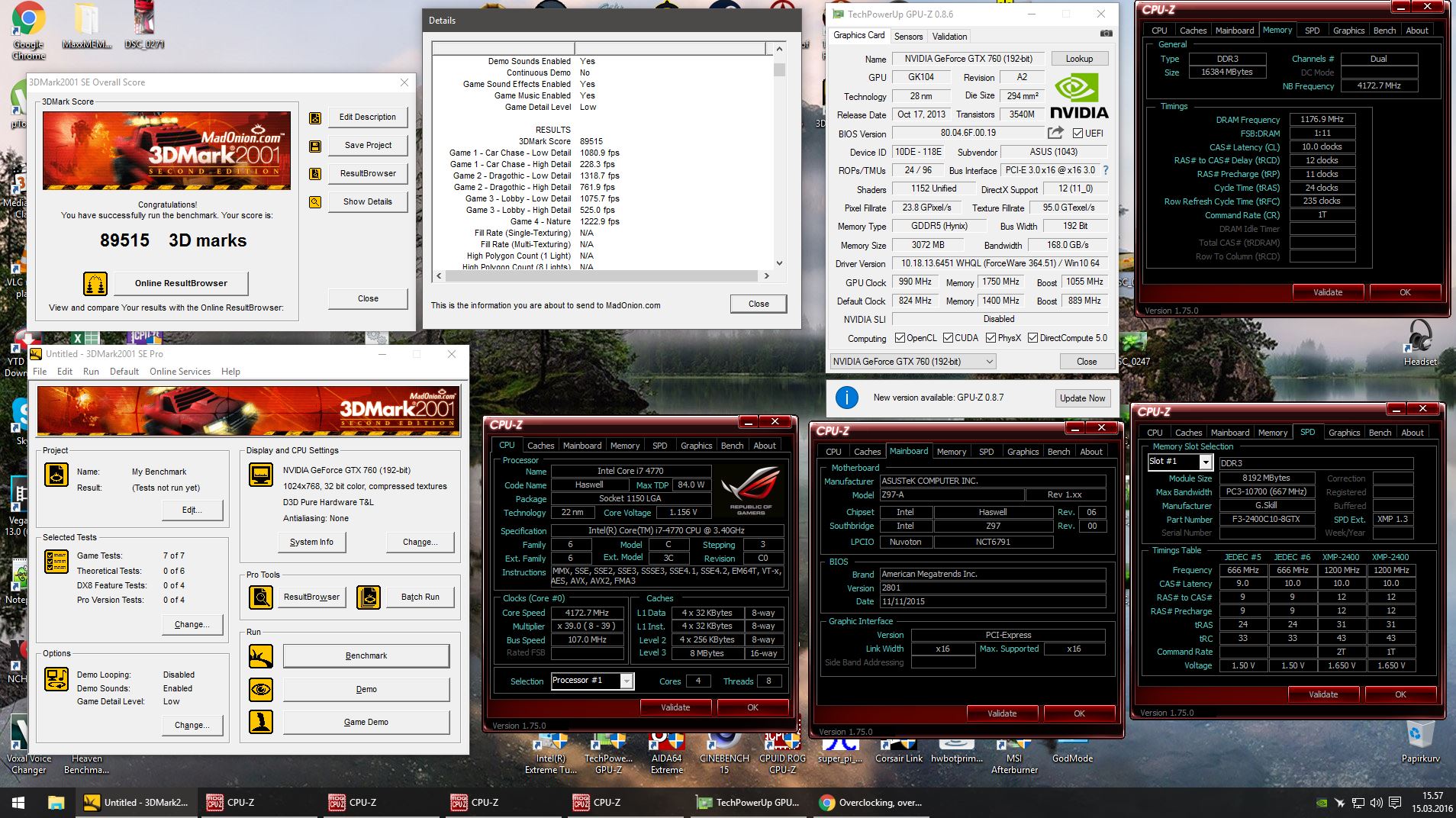This screenshot has width=1456, height=818.
Task: Click the Options settings icon in 3DMark
Action: coord(56,678)
